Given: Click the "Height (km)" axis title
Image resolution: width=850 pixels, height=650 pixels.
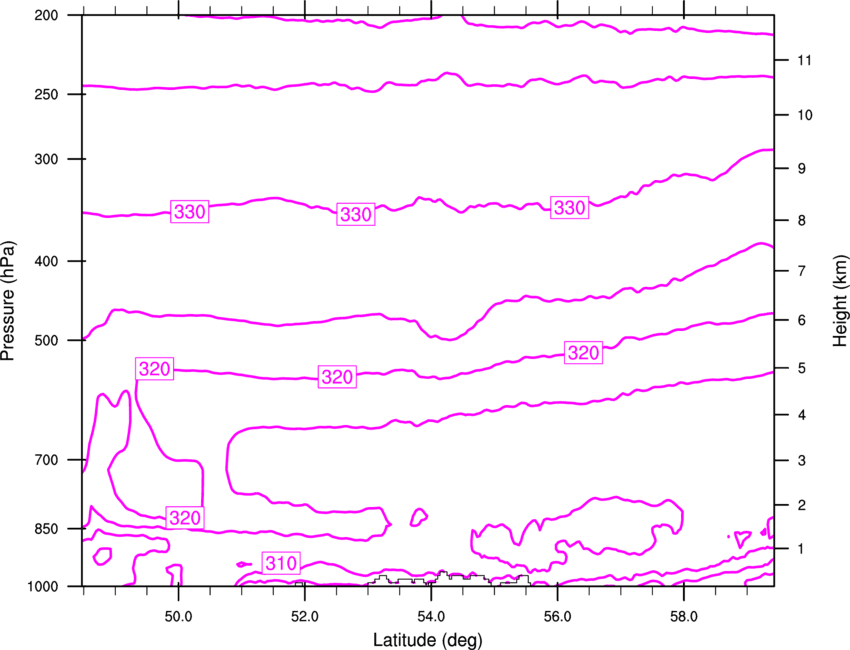Looking at the screenshot, I should point(840,300).
